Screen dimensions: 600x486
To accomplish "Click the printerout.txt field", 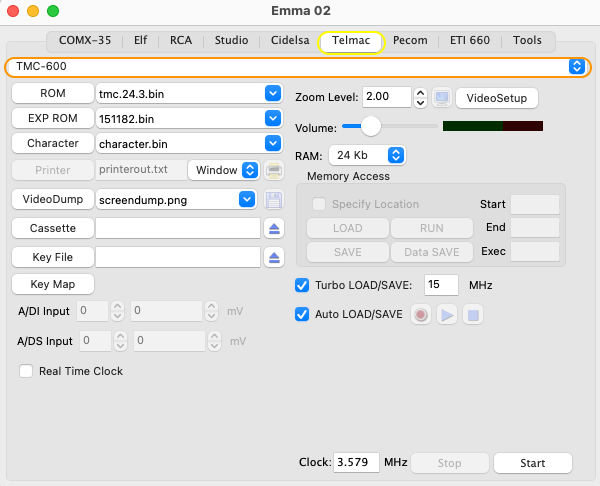I will click(141, 170).
